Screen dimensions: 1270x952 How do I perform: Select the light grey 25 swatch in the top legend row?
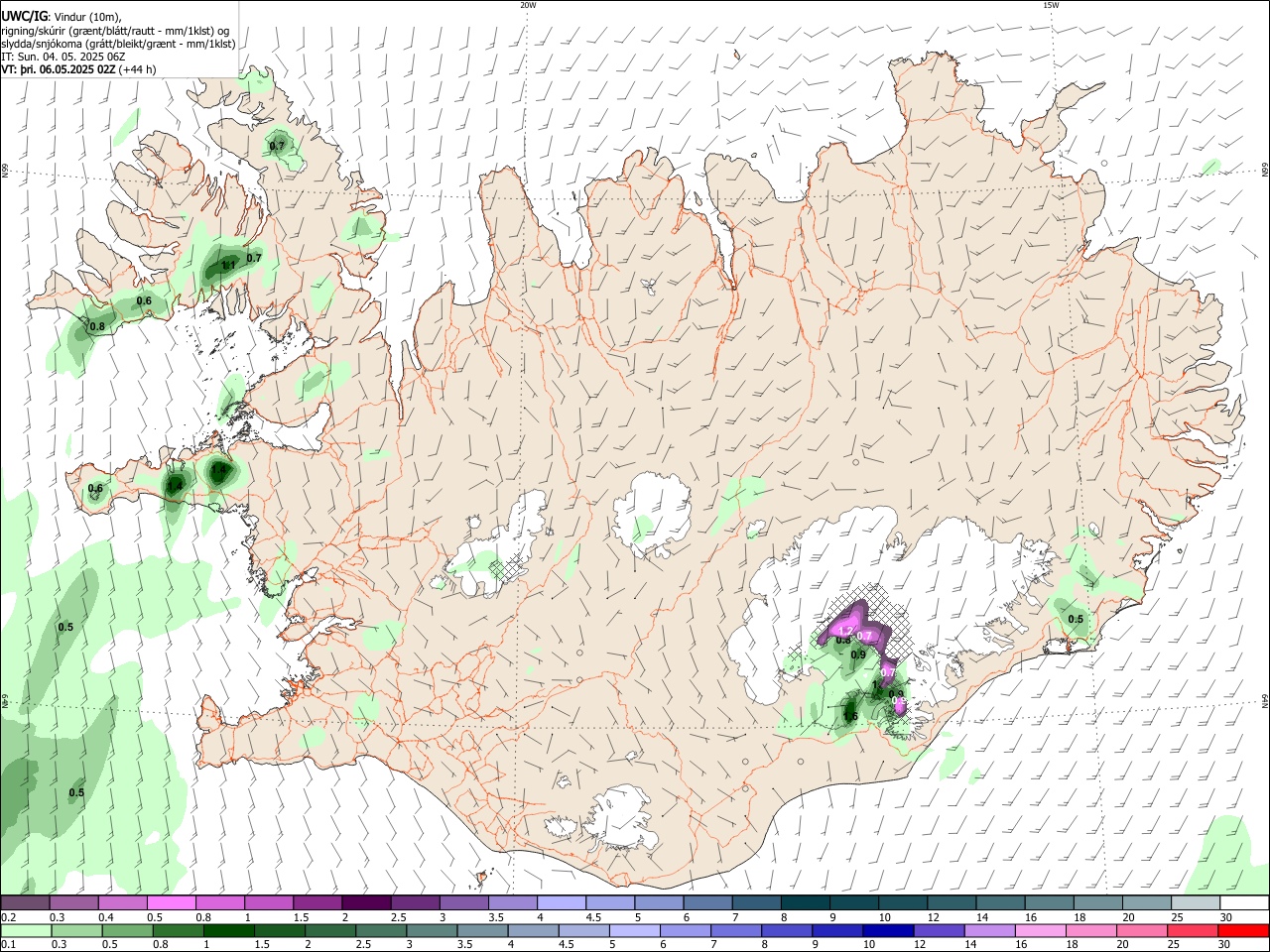point(1196,903)
